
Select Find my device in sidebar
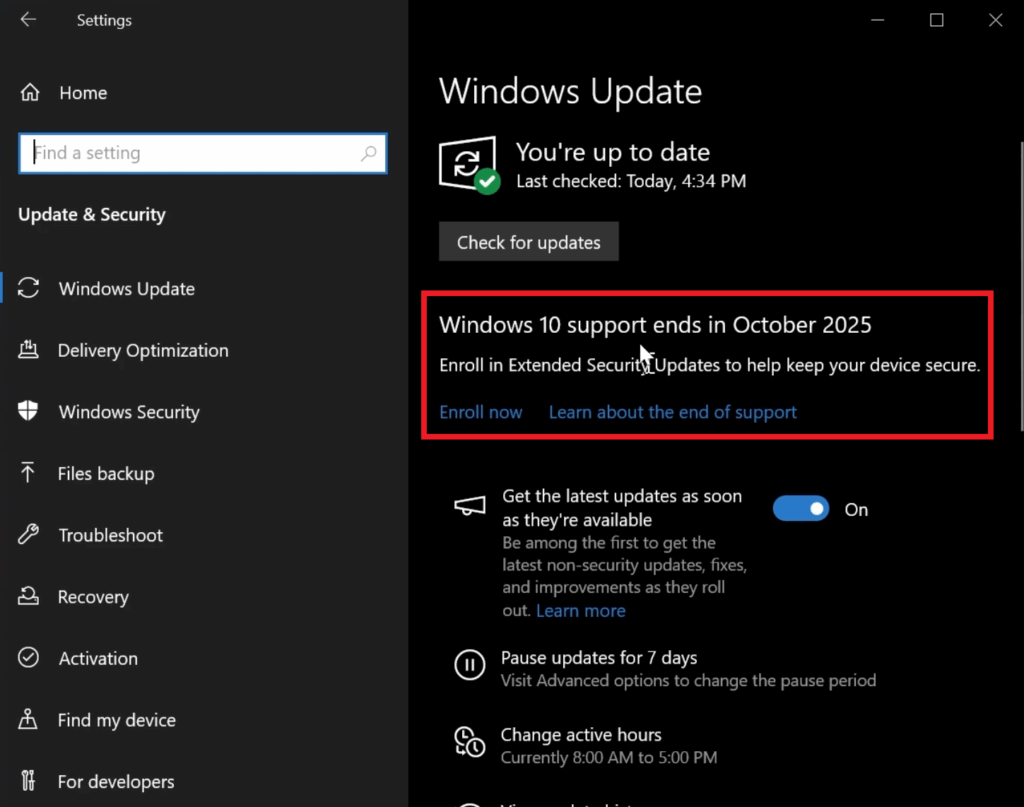[116, 720]
